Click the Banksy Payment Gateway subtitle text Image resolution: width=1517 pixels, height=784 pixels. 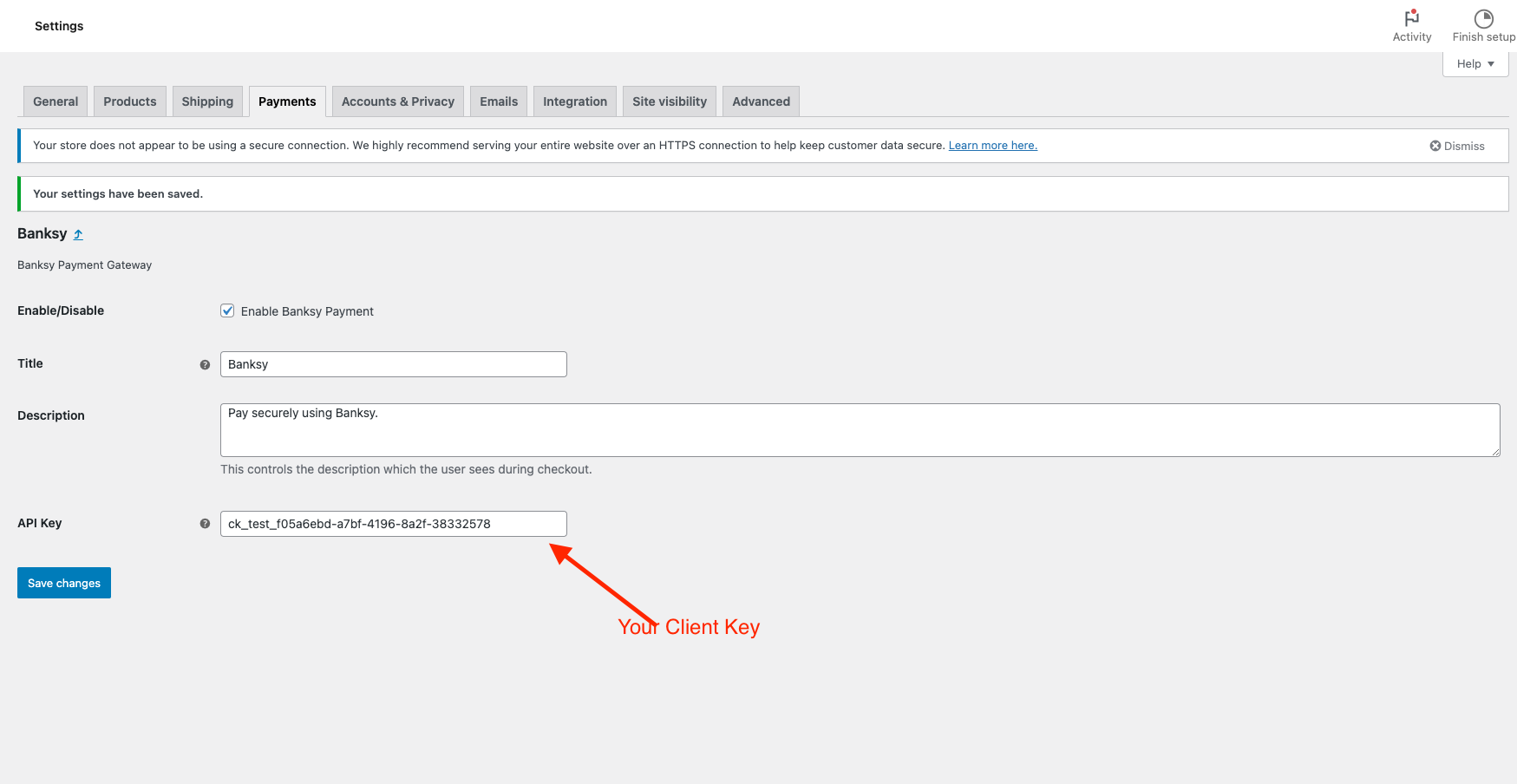tap(84, 265)
